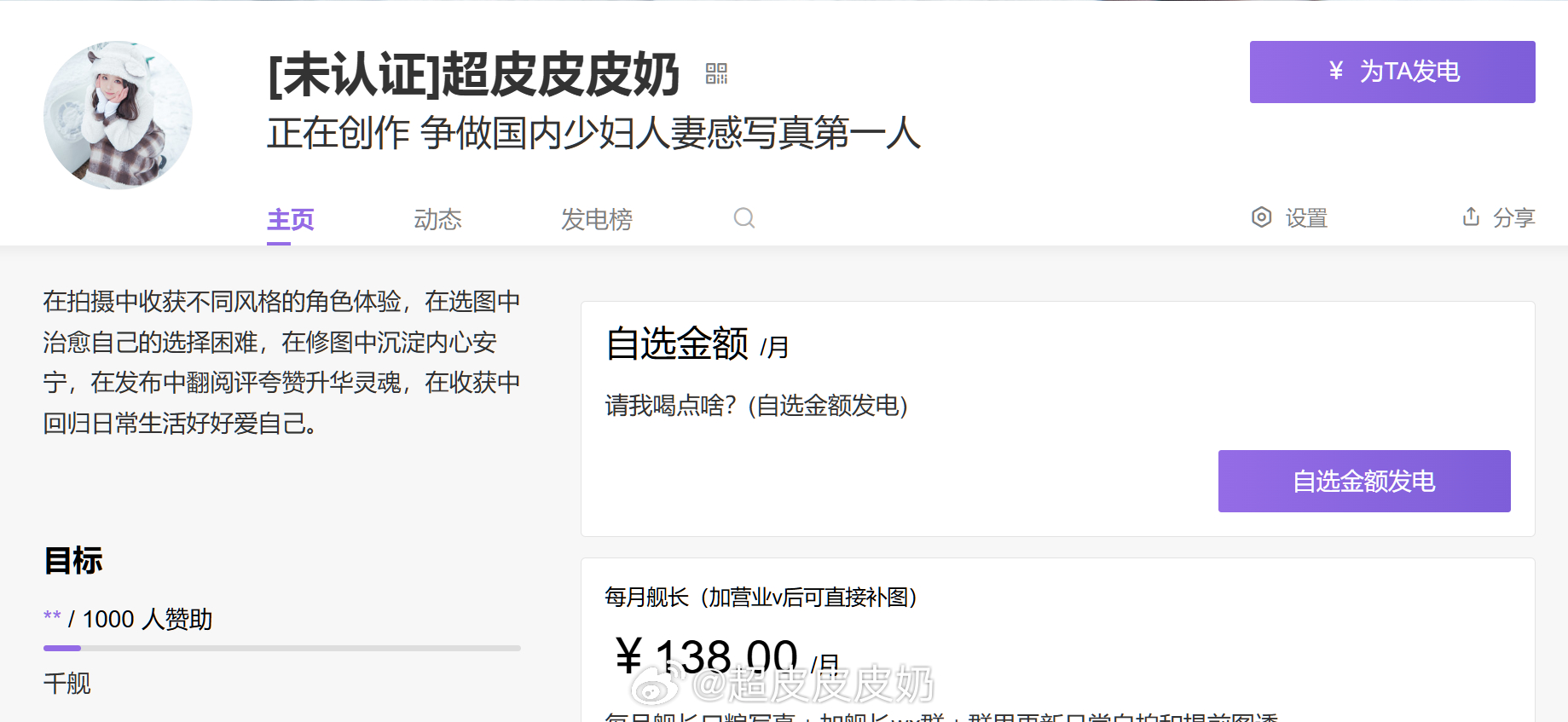
Task: Select the 分享 link text
Action: 1513,218
